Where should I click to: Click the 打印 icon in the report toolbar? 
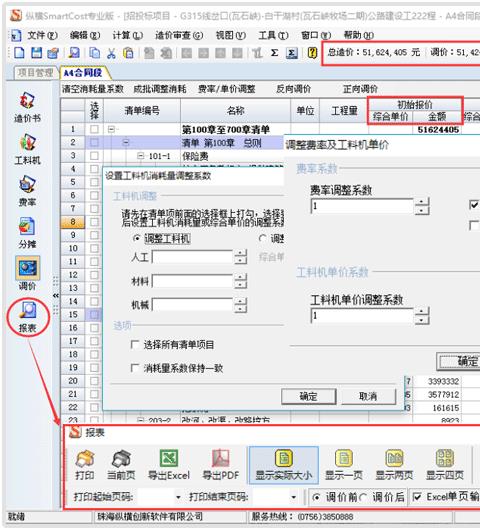click(85, 465)
